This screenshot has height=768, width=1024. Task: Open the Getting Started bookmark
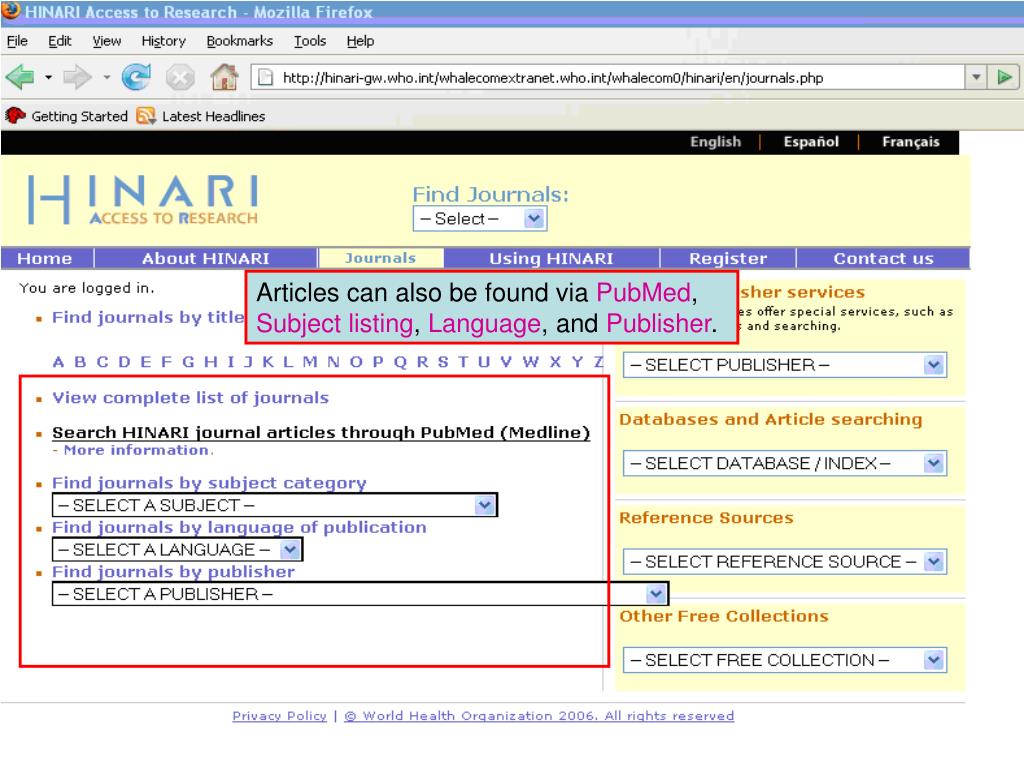(x=67, y=116)
